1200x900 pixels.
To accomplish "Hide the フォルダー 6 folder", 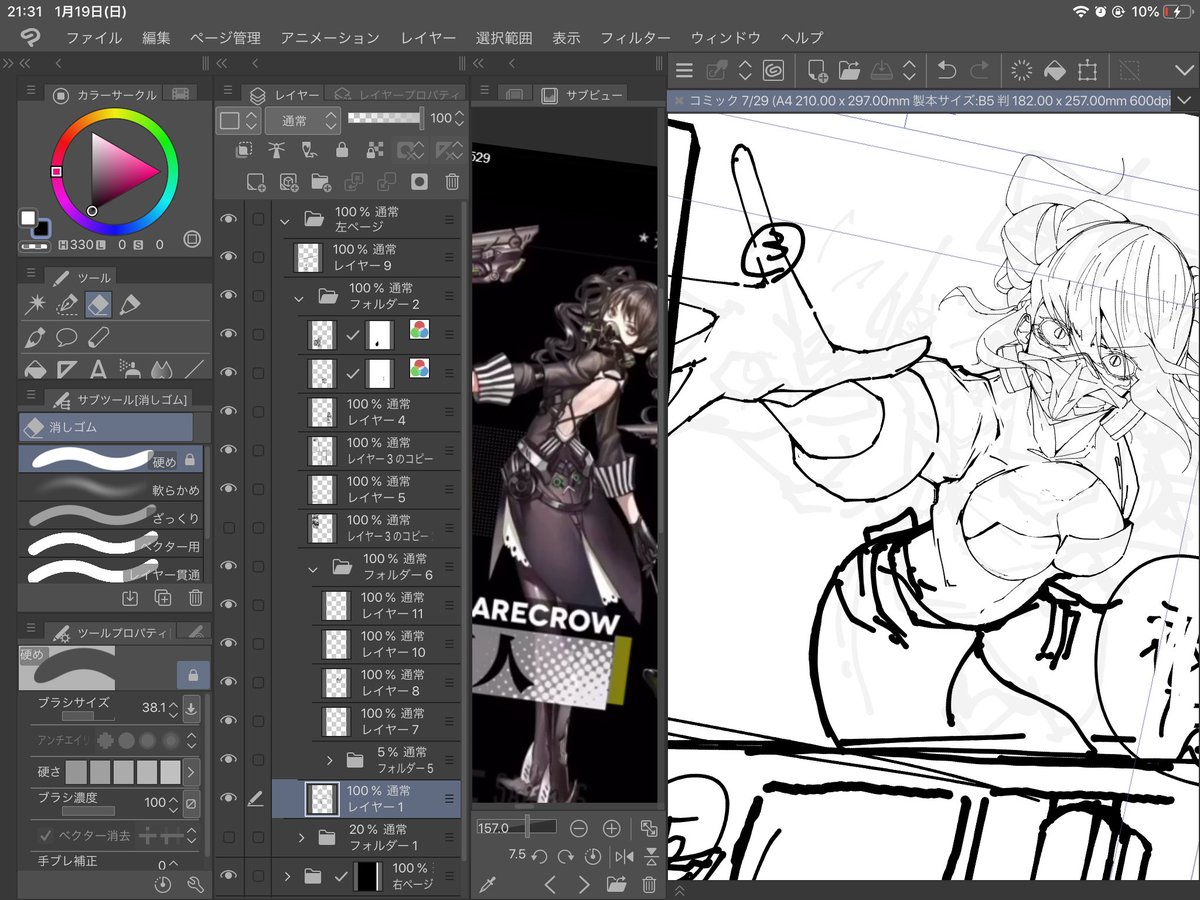I will [x=229, y=566].
